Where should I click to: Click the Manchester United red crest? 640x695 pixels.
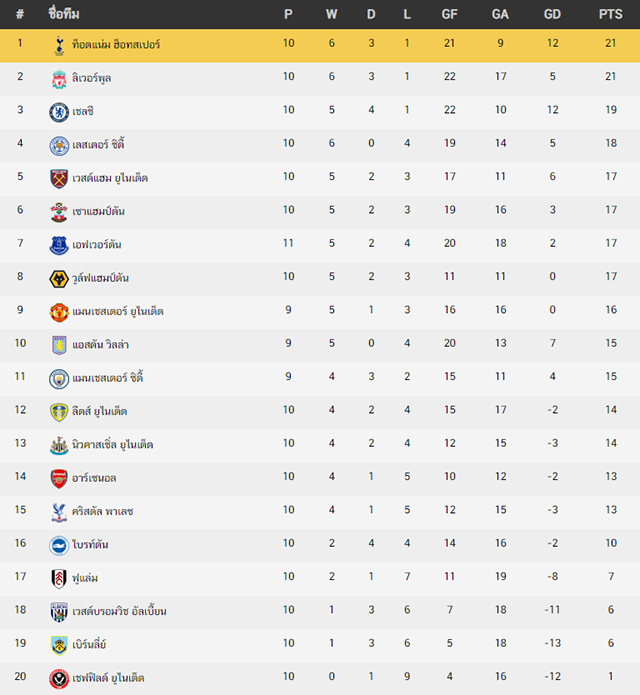tap(59, 312)
